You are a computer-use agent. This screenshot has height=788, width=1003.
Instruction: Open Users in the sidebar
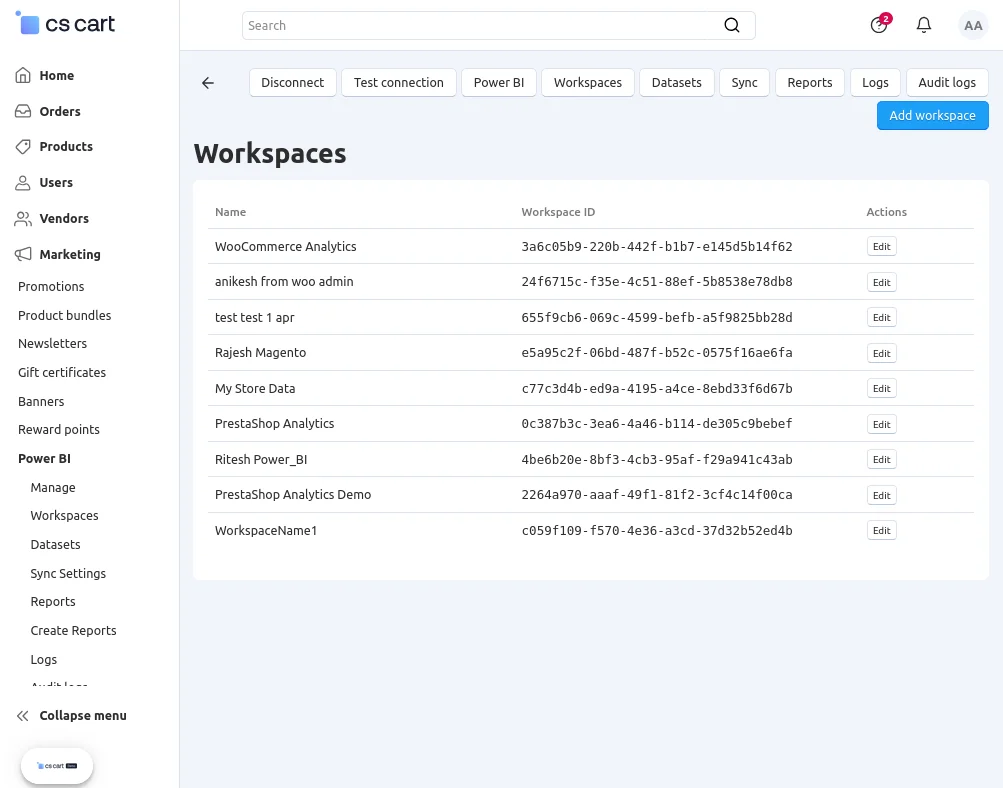coord(56,182)
